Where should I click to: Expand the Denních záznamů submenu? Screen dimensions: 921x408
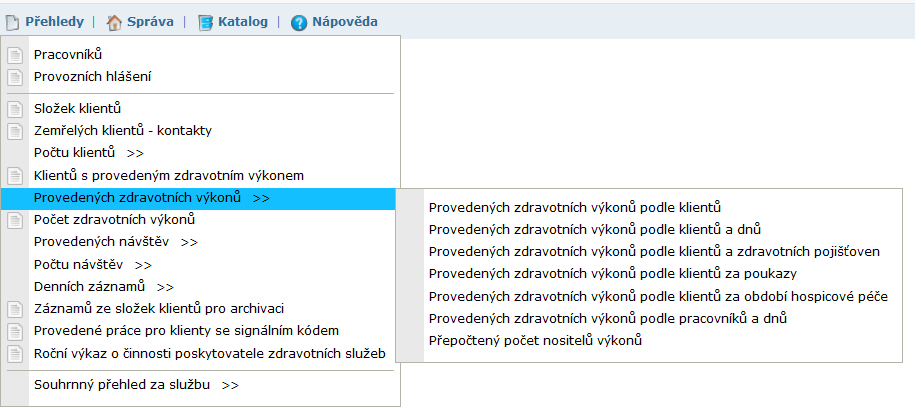(x=104, y=287)
